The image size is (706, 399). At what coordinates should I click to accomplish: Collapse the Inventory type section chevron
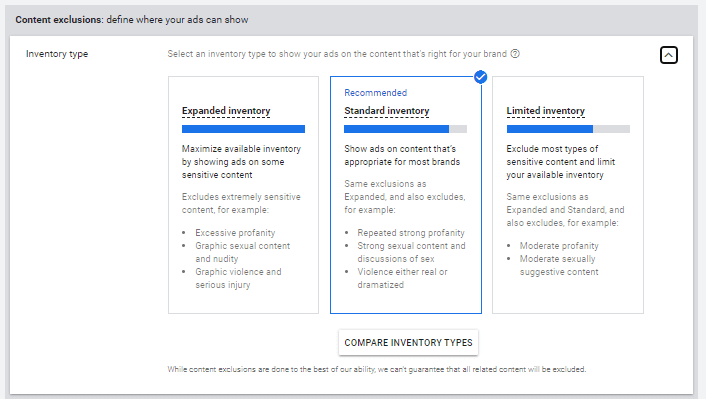pos(669,55)
